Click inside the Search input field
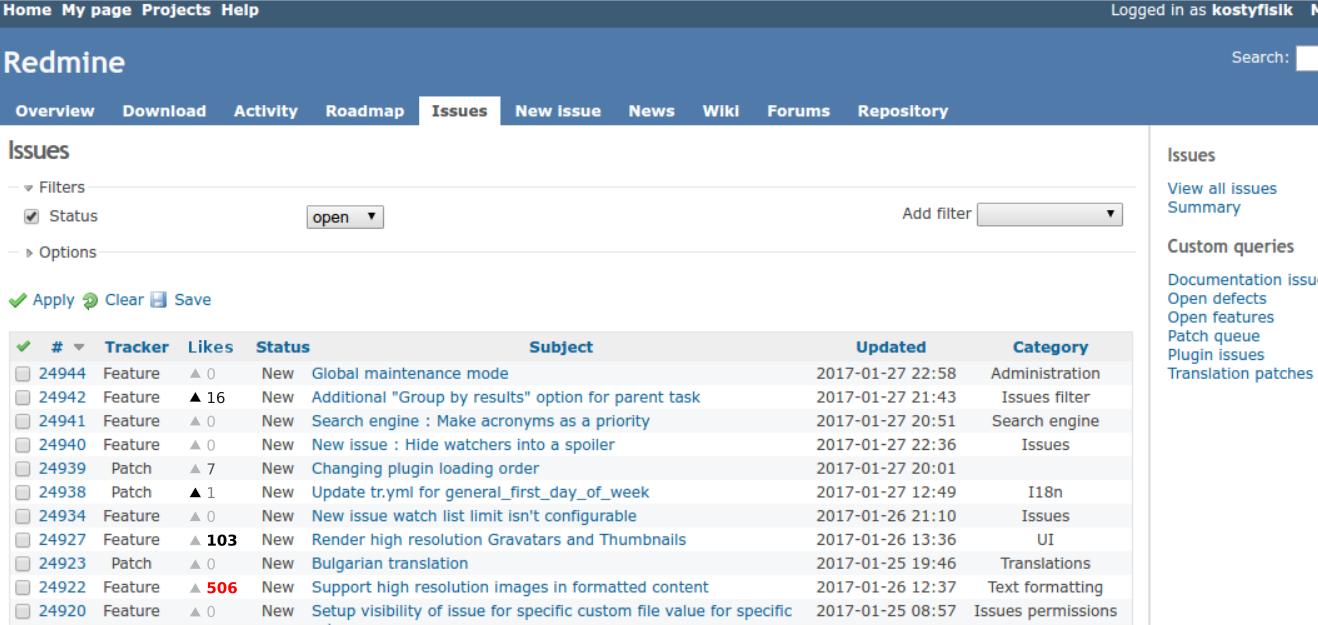Screen dimensions: 1318x625 (x=1307, y=58)
